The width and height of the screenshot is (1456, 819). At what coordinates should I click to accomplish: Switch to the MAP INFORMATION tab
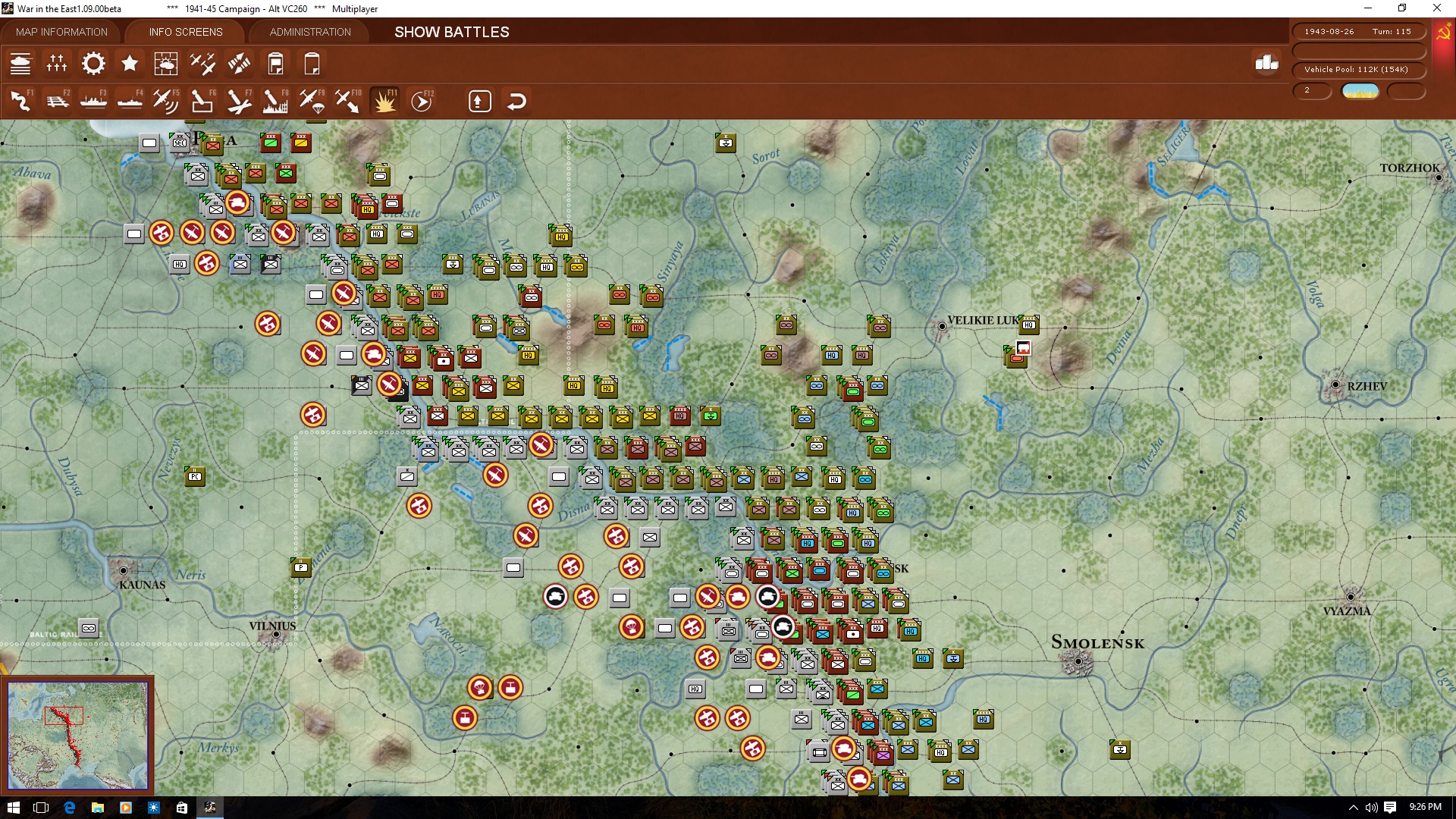coord(62,32)
